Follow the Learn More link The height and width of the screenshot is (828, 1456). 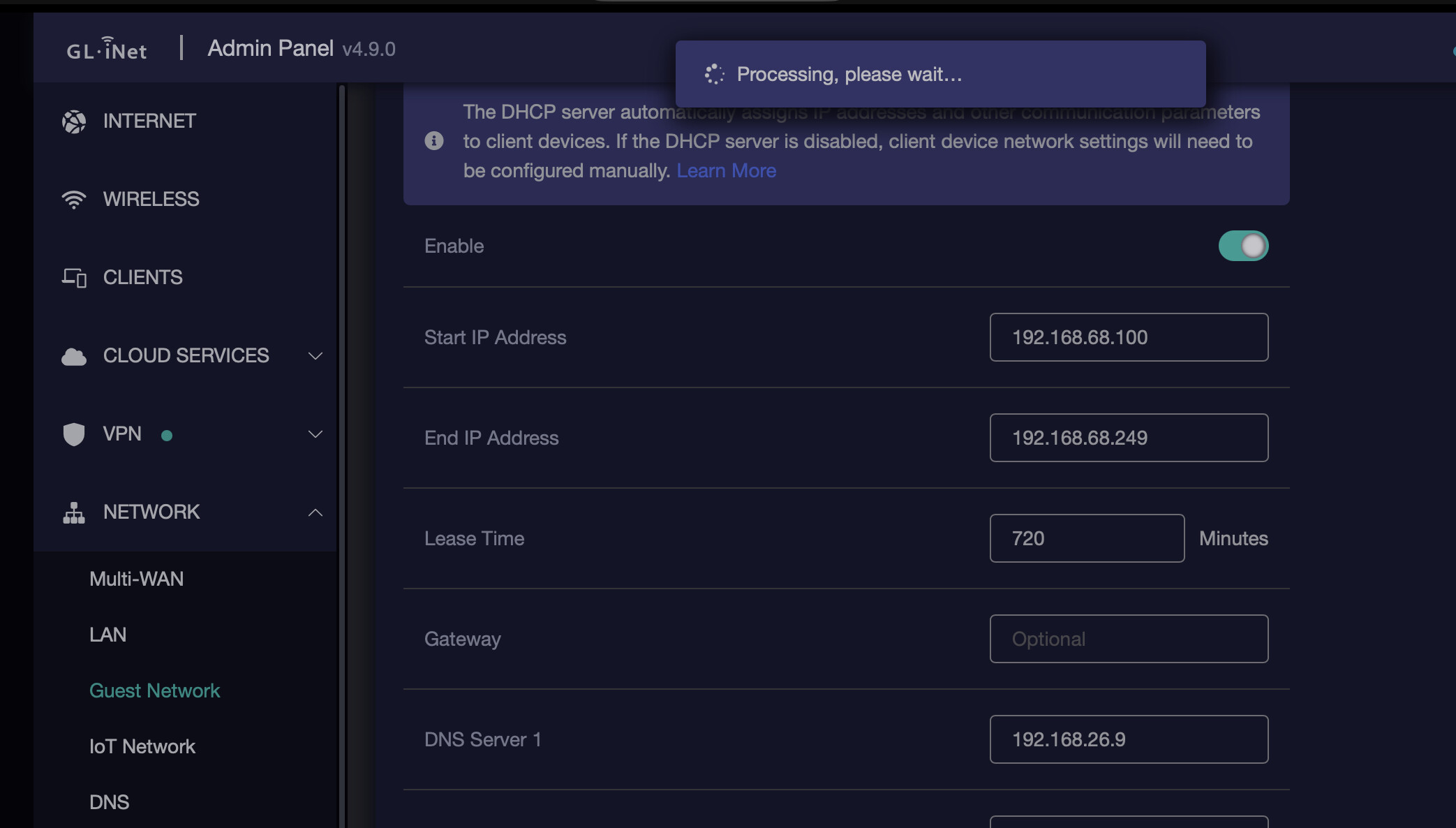[x=726, y=171]
